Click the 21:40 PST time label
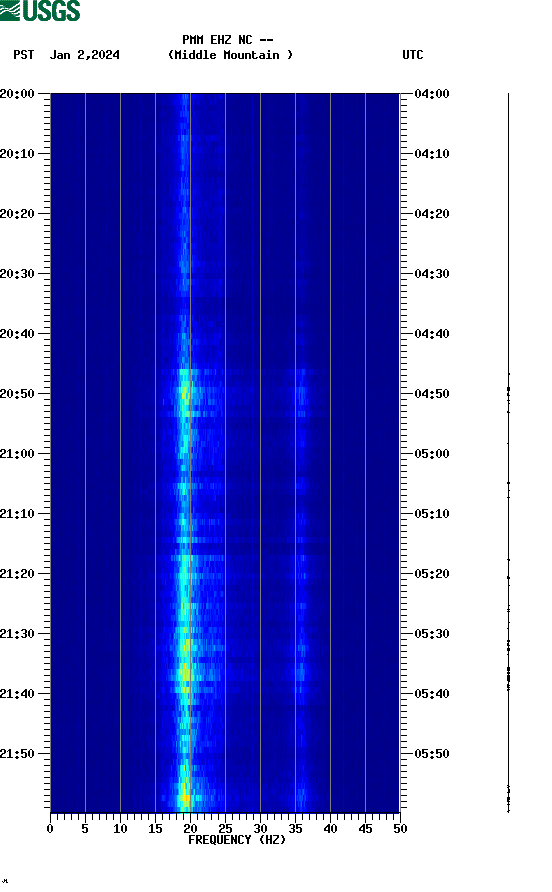This screenshot has width=552, height=892. click(17, 694)
